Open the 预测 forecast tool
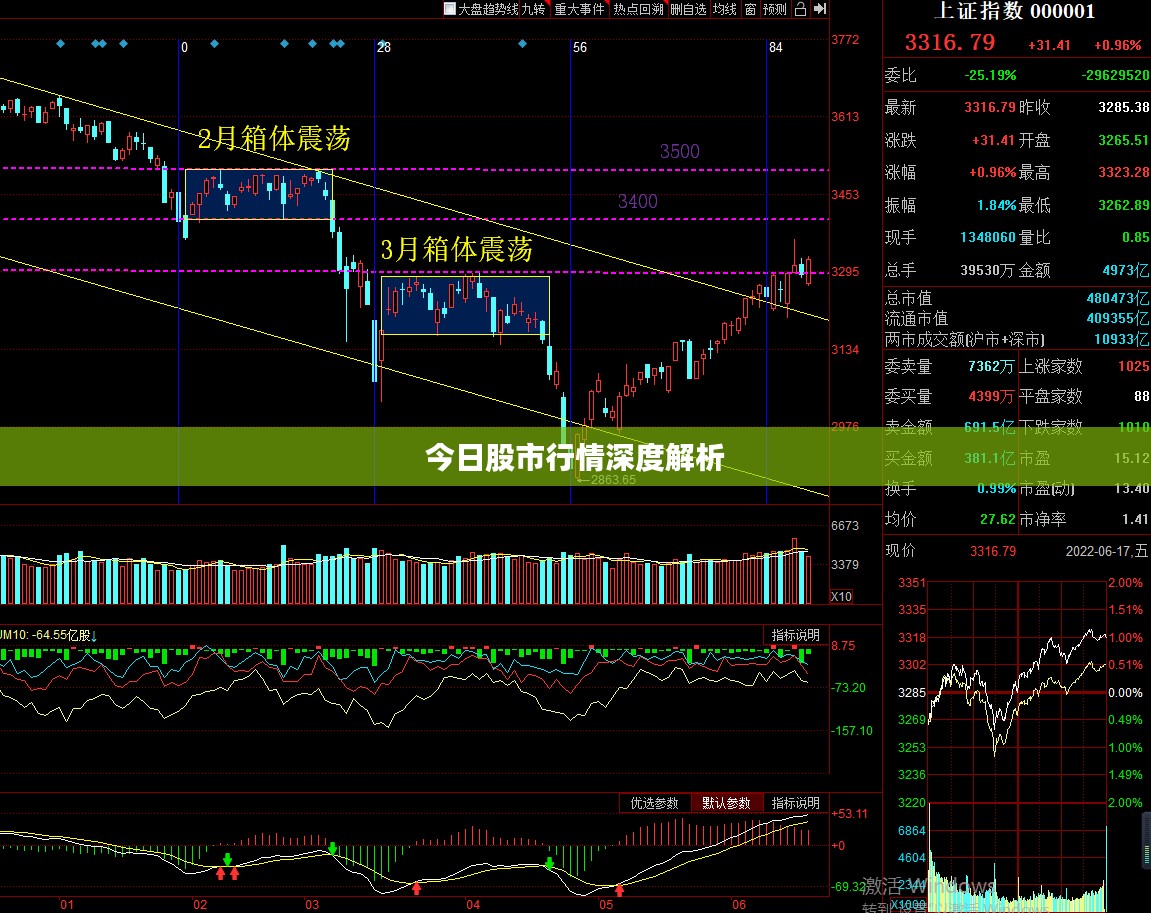The image size is (1151, 913). pyautogui.click(x=774, y=9)
